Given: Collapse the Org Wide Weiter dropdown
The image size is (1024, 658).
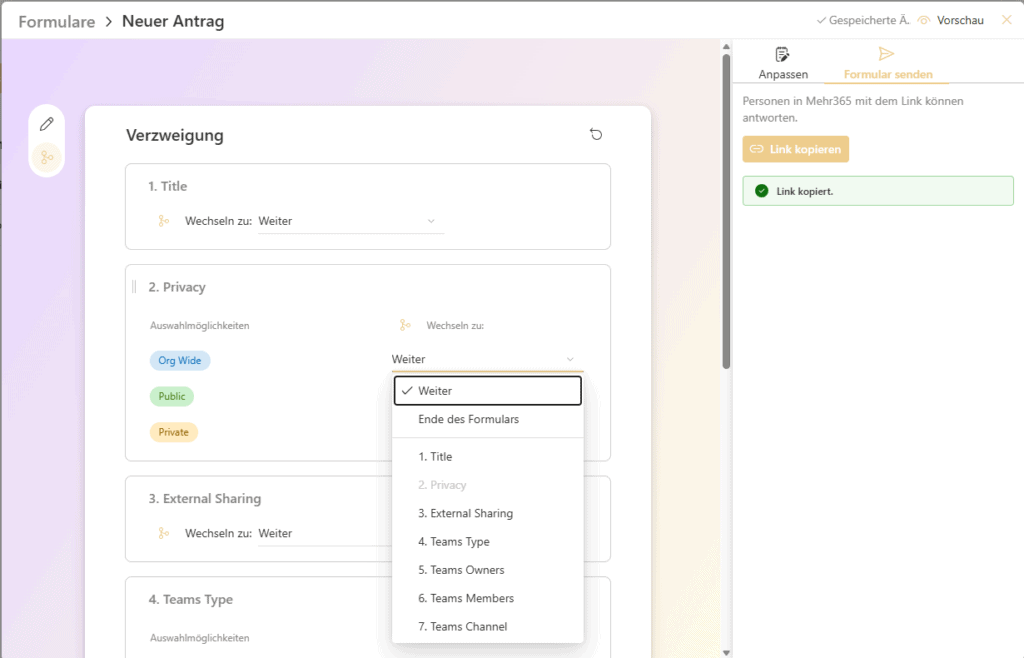Looking at the screenshot, I should [x=487, y=360].
